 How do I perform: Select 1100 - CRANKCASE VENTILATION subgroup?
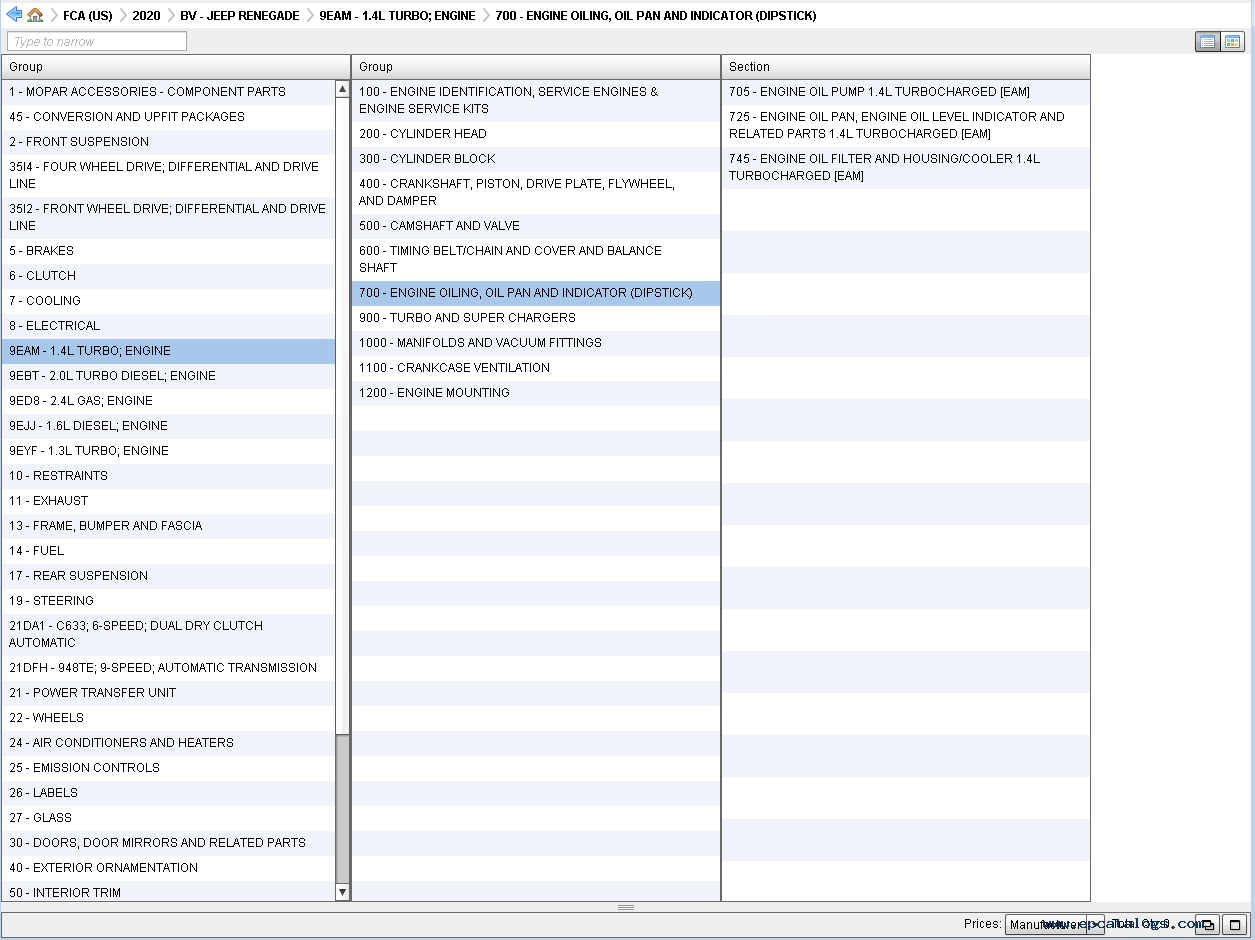[536, 368]
